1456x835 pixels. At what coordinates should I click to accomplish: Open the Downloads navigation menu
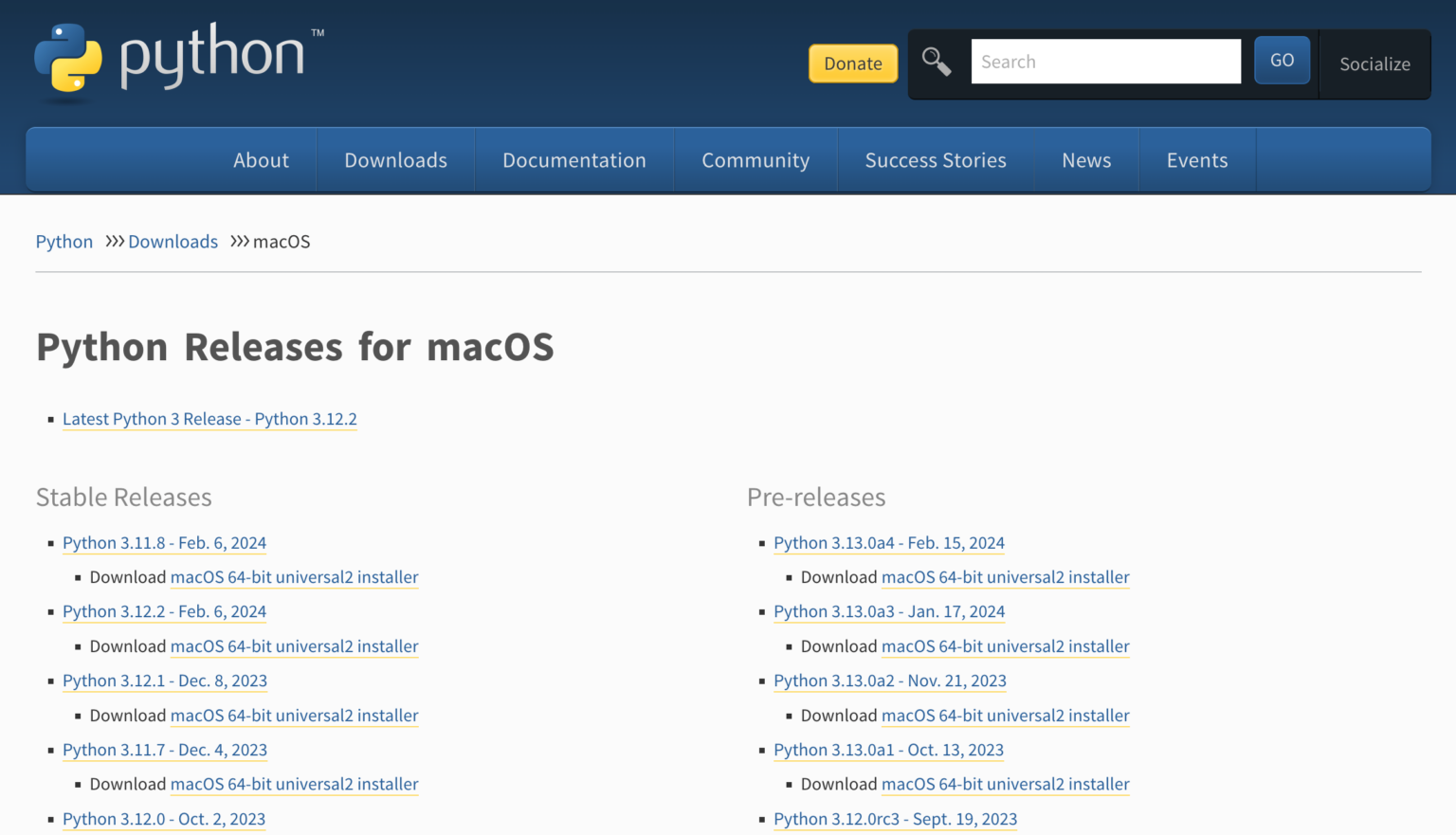[395, 159]
